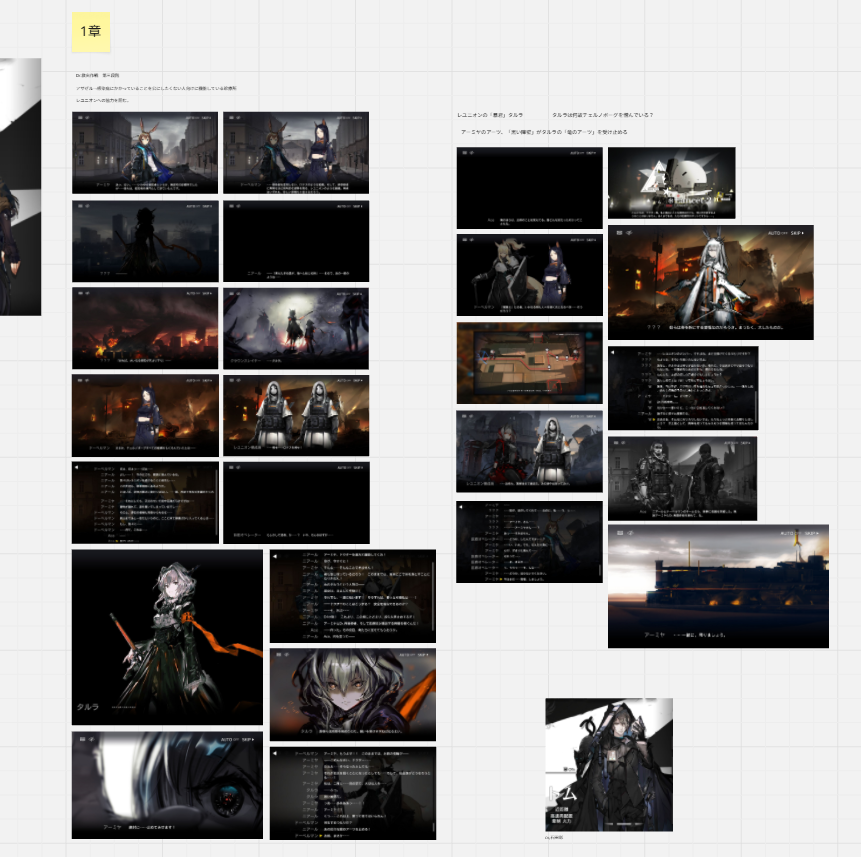
Task: Select the dialogue log with faint Amiya background
Action: tap(529, 542)
